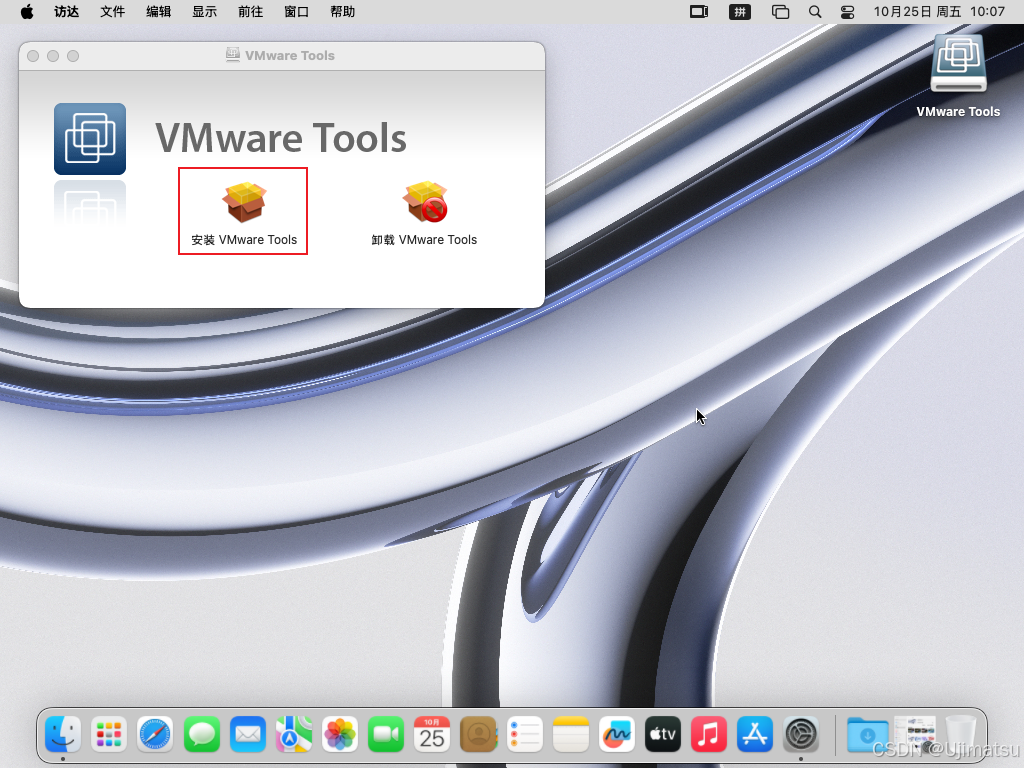Image resolution: width=1024 pixels, height=768 pixels.
Task: Open the Notes app in the Dock
Action: 571,734
